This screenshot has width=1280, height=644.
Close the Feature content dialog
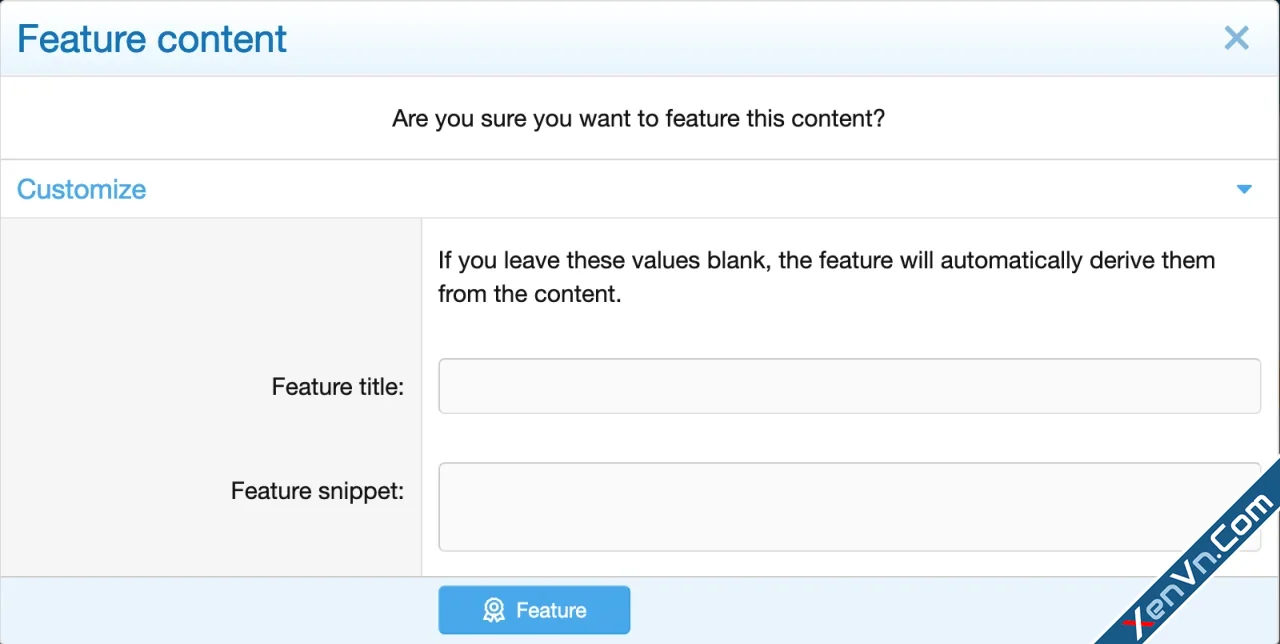point(1236,38)
